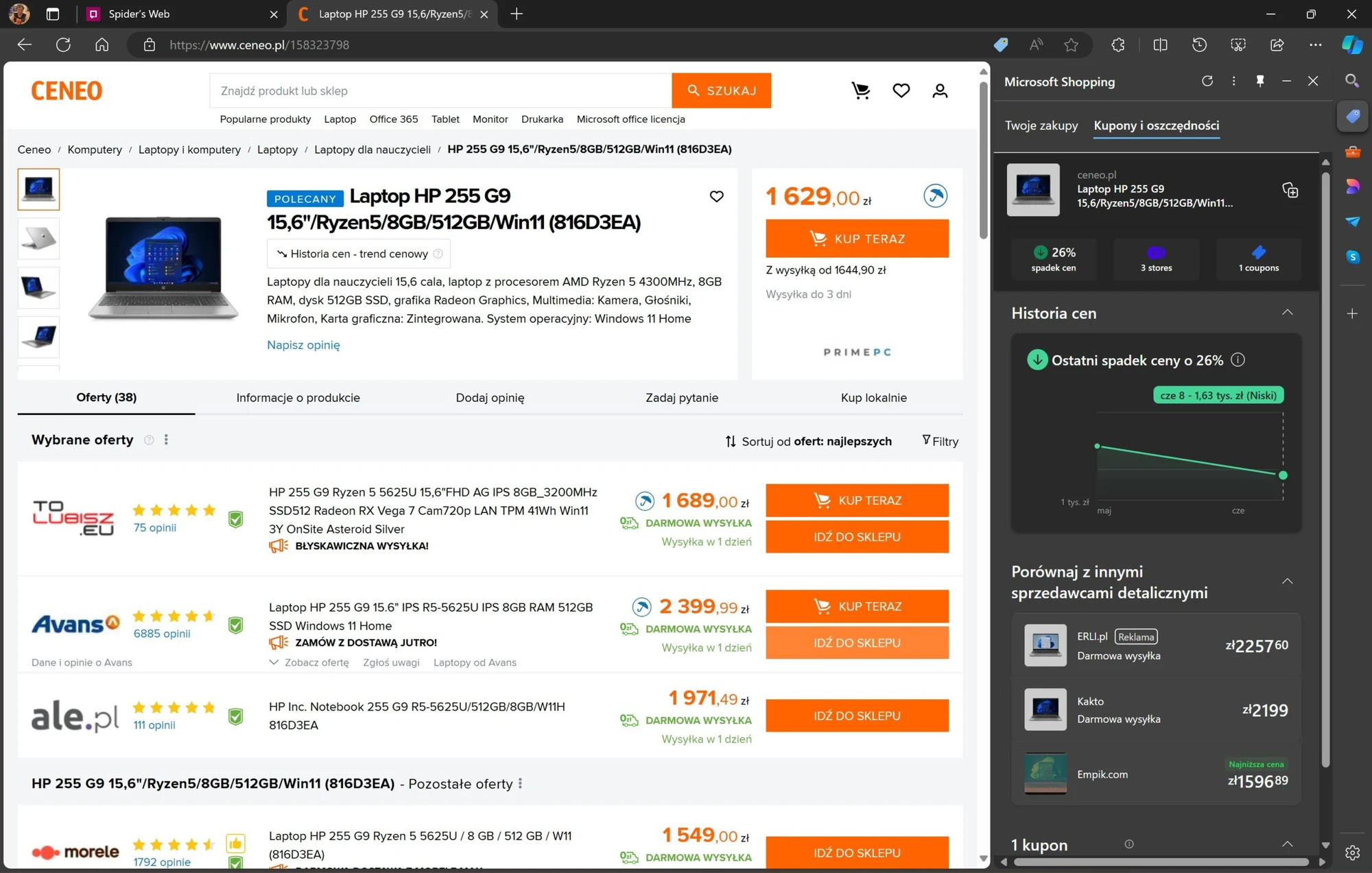Open Microsoft Shopping more options dots
The height and width of the screenshot is (873, 1372).
[1233, 81]
